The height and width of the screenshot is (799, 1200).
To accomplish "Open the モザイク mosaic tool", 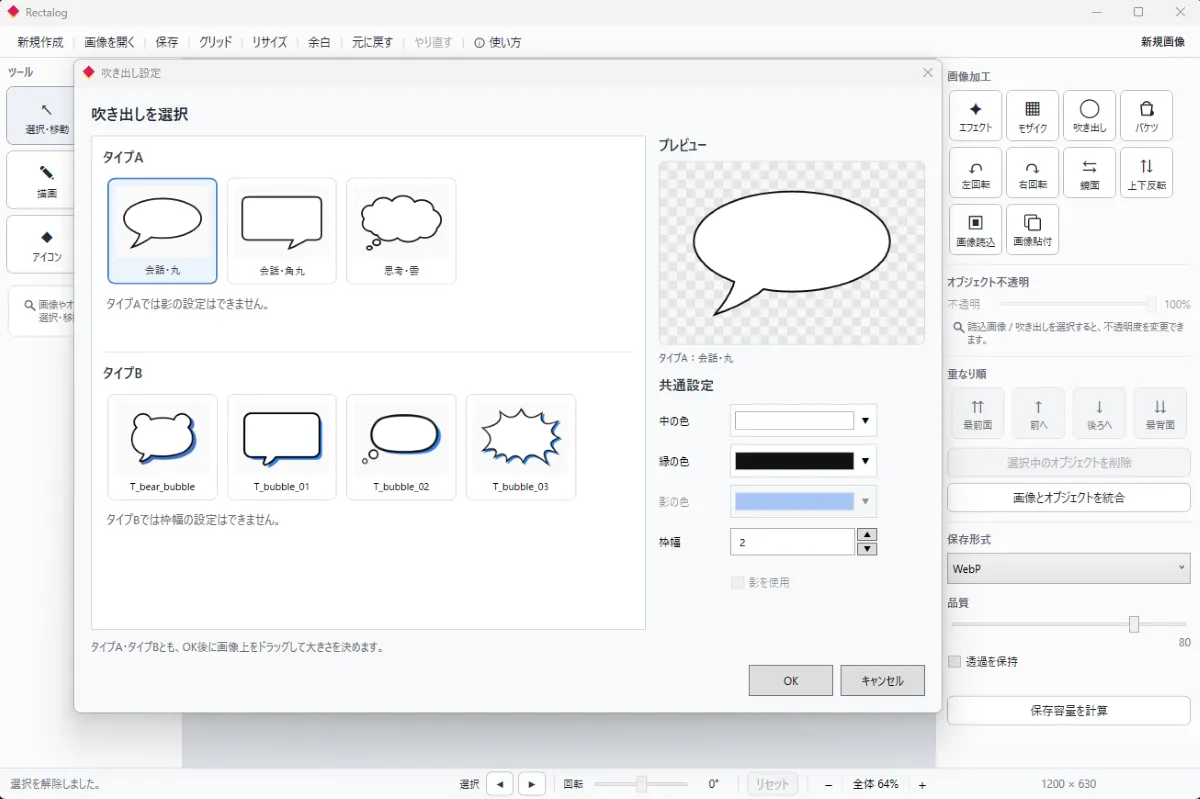I will tap(1033, 116).
